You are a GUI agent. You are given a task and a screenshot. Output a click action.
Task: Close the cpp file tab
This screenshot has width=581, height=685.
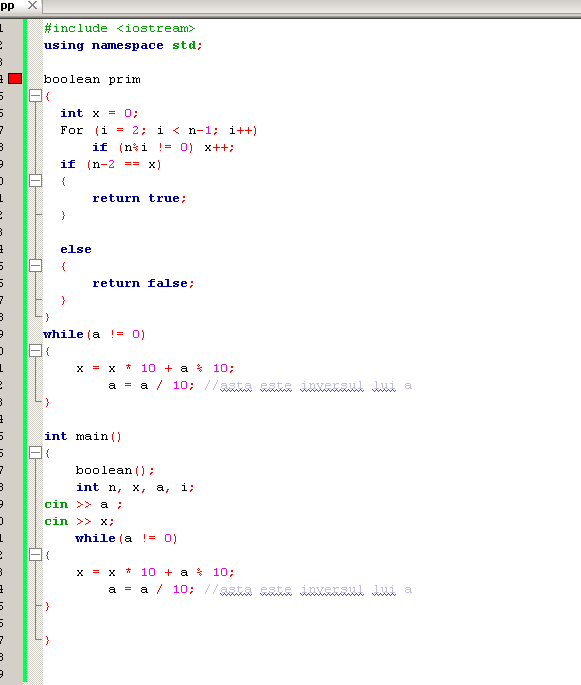(32, 5)
